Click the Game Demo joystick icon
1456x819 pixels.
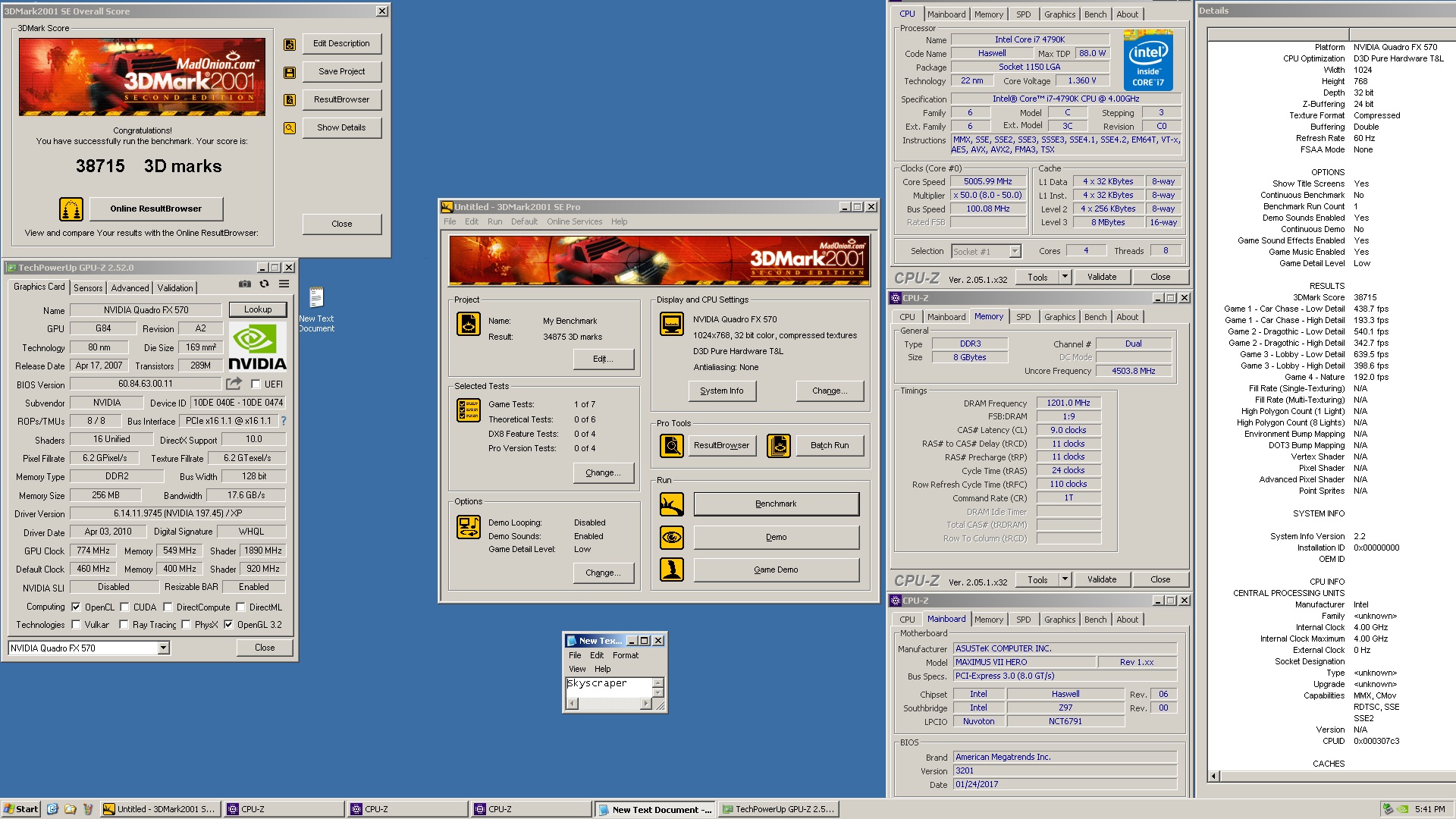pyautogui.click(x=672, y=570)
